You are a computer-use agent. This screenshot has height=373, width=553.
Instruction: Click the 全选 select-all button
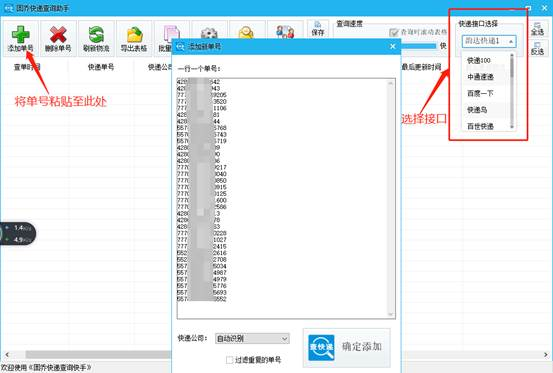point(537,29)
